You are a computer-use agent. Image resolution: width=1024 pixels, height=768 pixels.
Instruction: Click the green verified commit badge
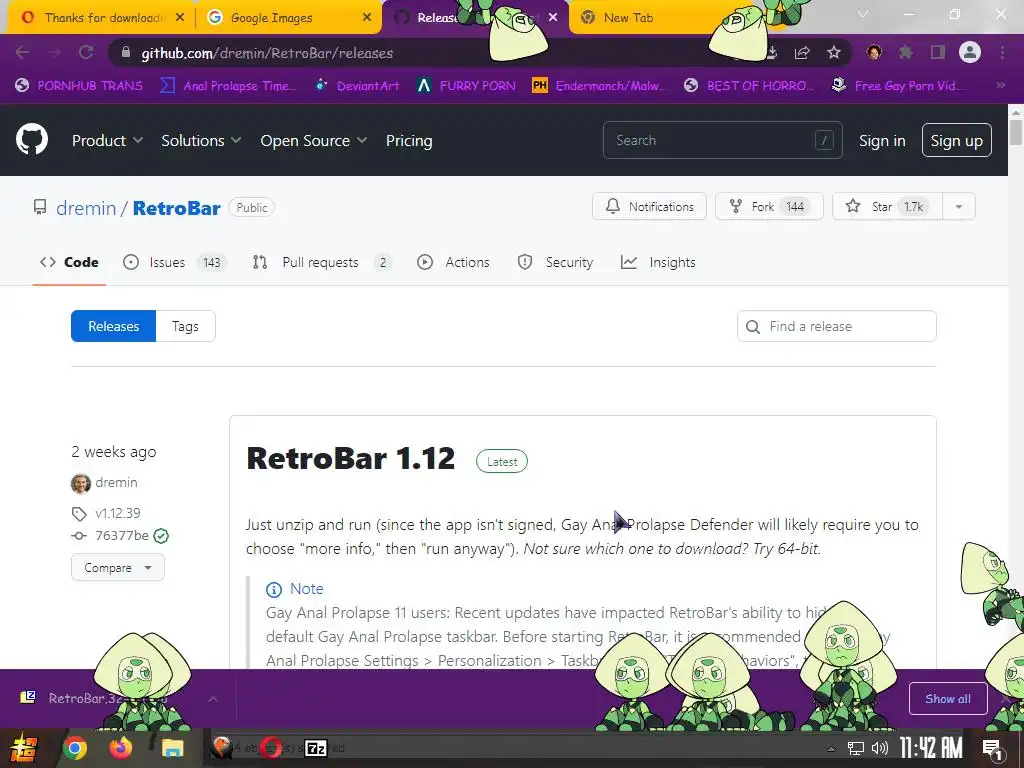pos(161,536)
